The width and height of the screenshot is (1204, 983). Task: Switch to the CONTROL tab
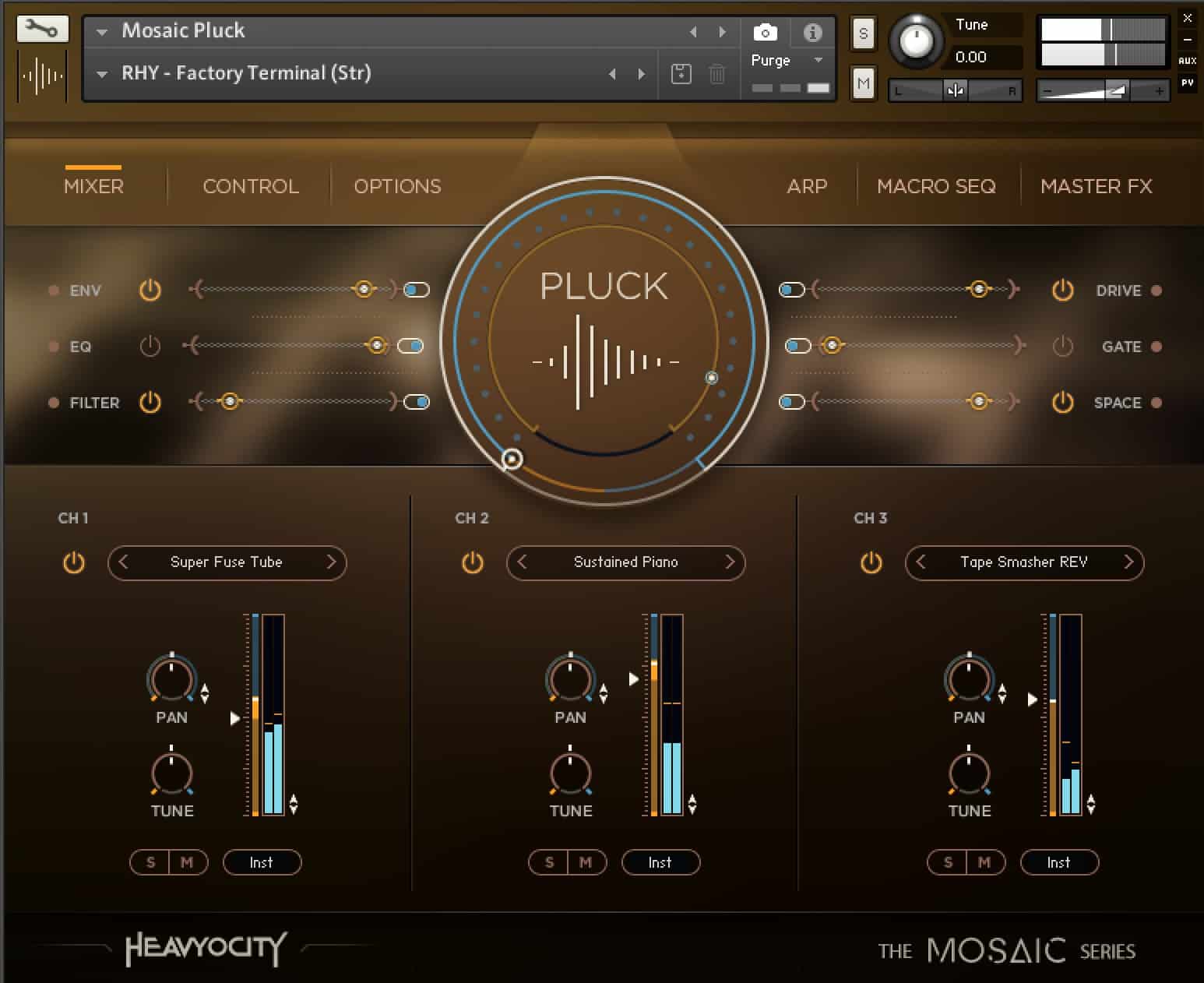coord(251,186)
